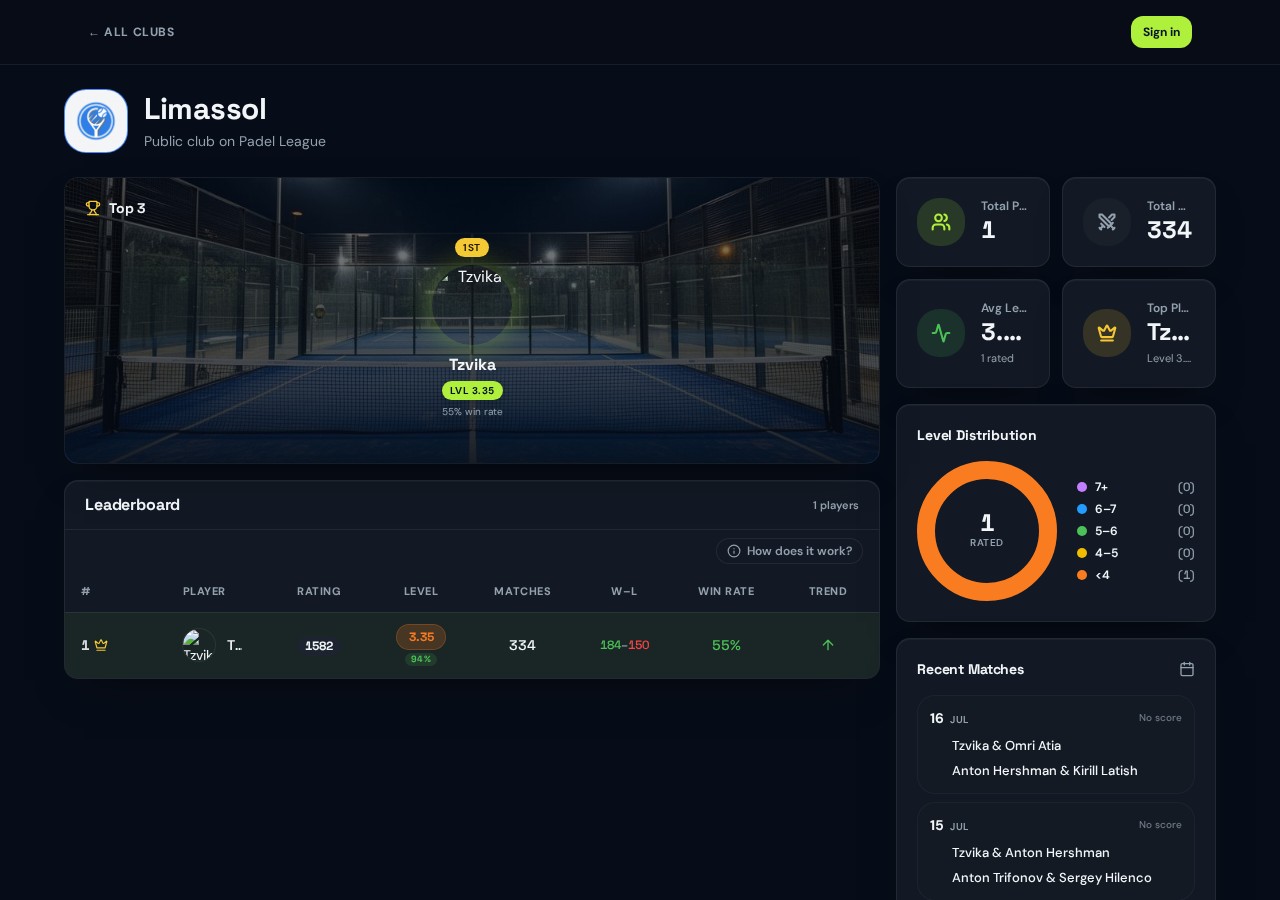Click the 1 players count label

[x=836, y=505]
